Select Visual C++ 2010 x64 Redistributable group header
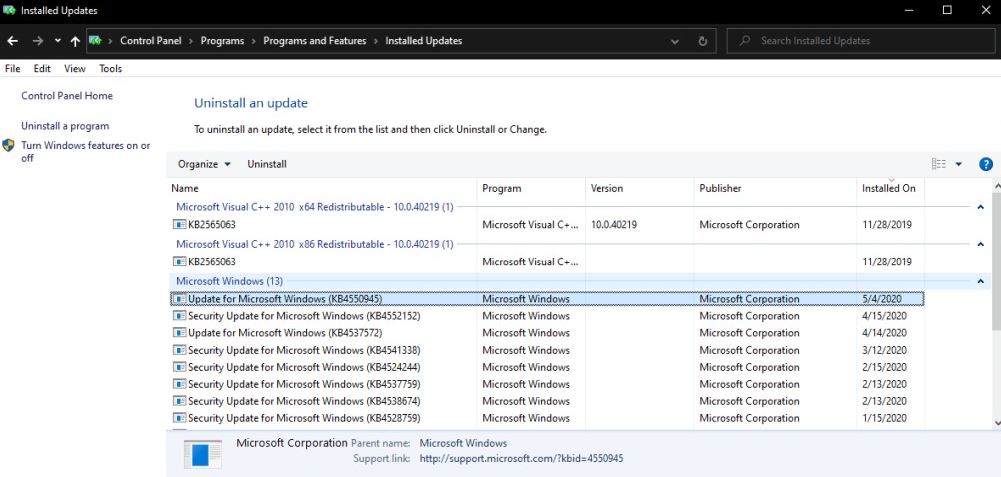This screenshot has width=1001, height=477. 315,207
